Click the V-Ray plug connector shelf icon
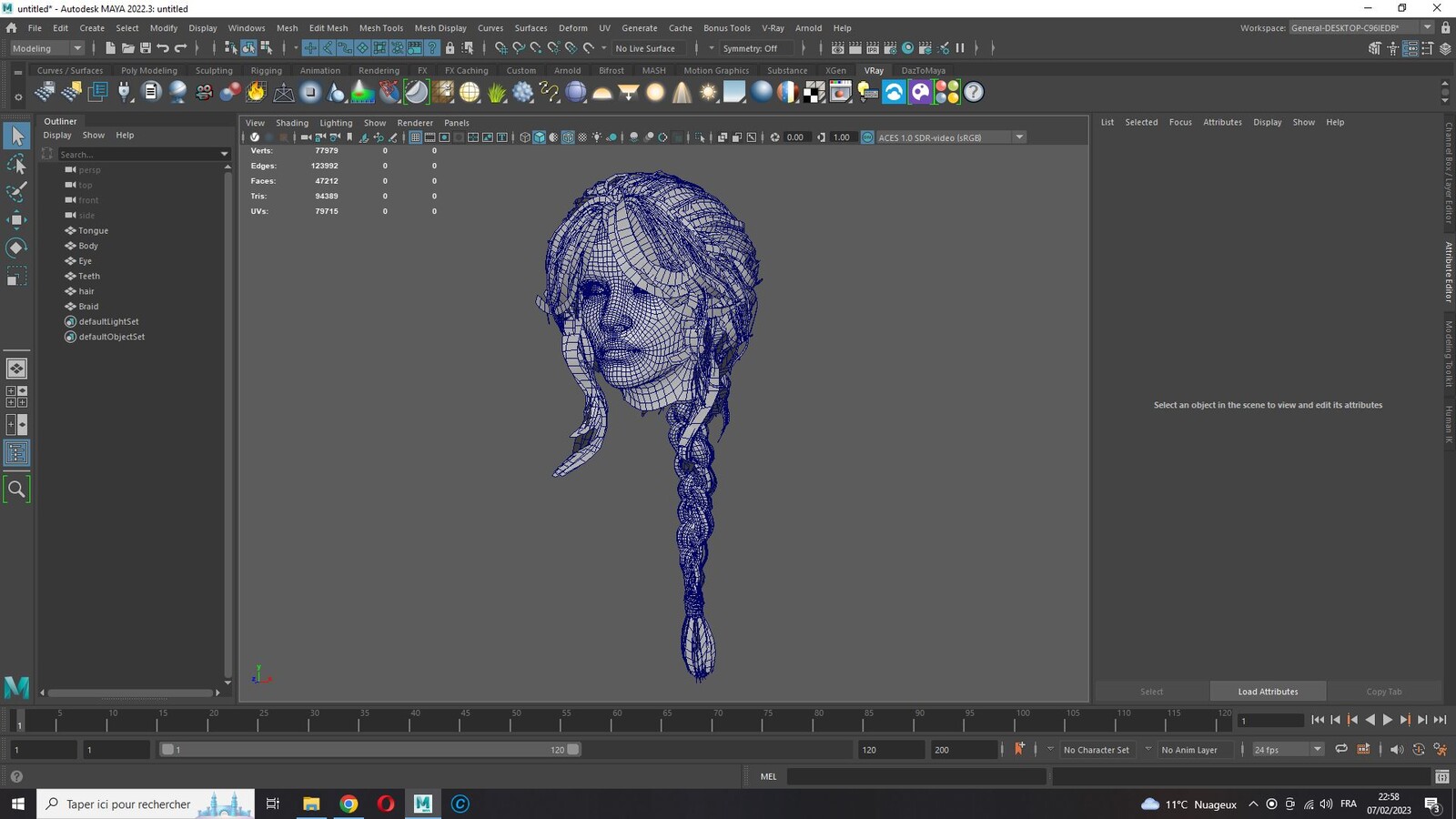Screen dimensions: 1456x819 [x=125, y=92]
